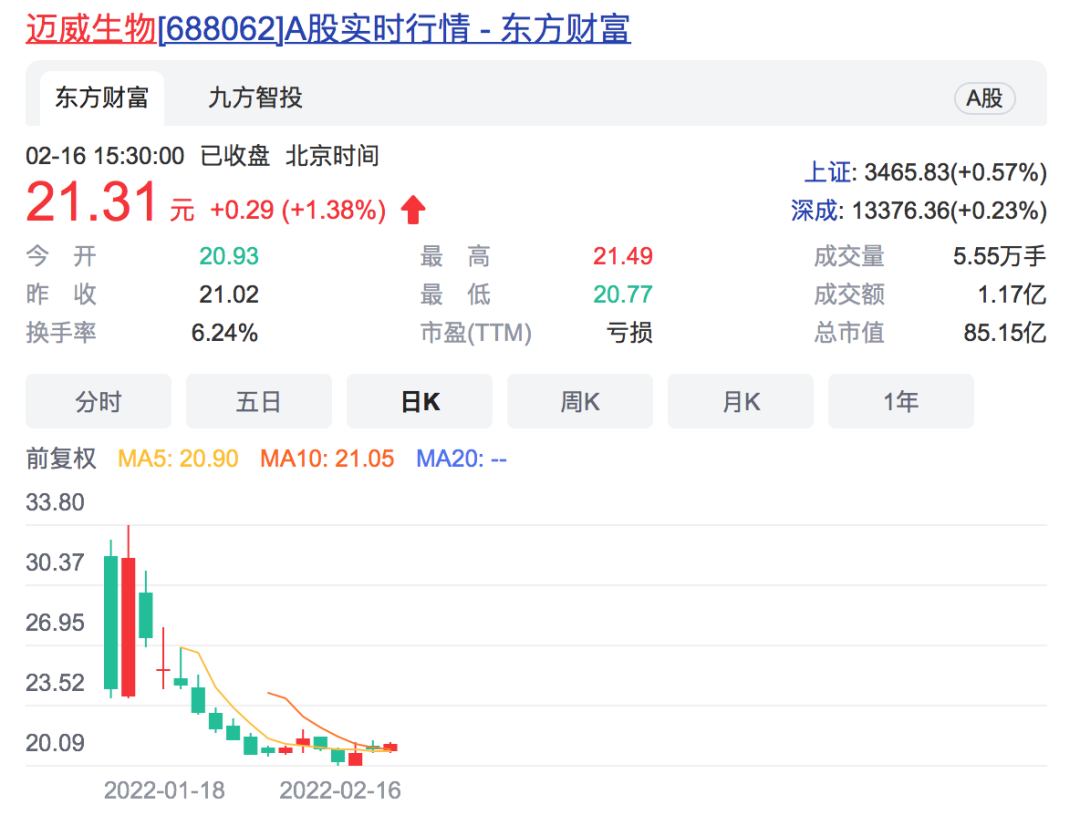This screenshot has width=1080, height=815.
Task: Switch chart to 五日 view
Action: pos(259,402)
